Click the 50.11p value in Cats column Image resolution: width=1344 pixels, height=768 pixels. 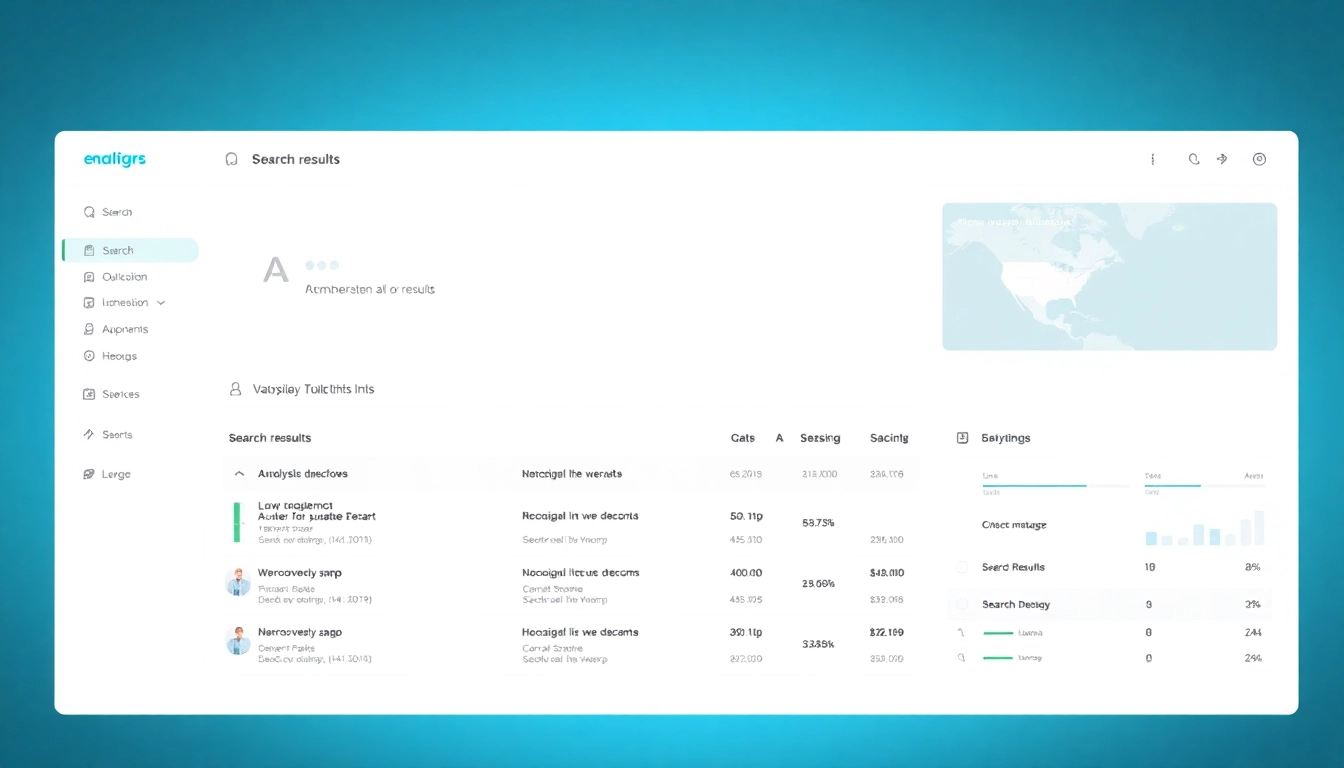(x=746, y=516)
